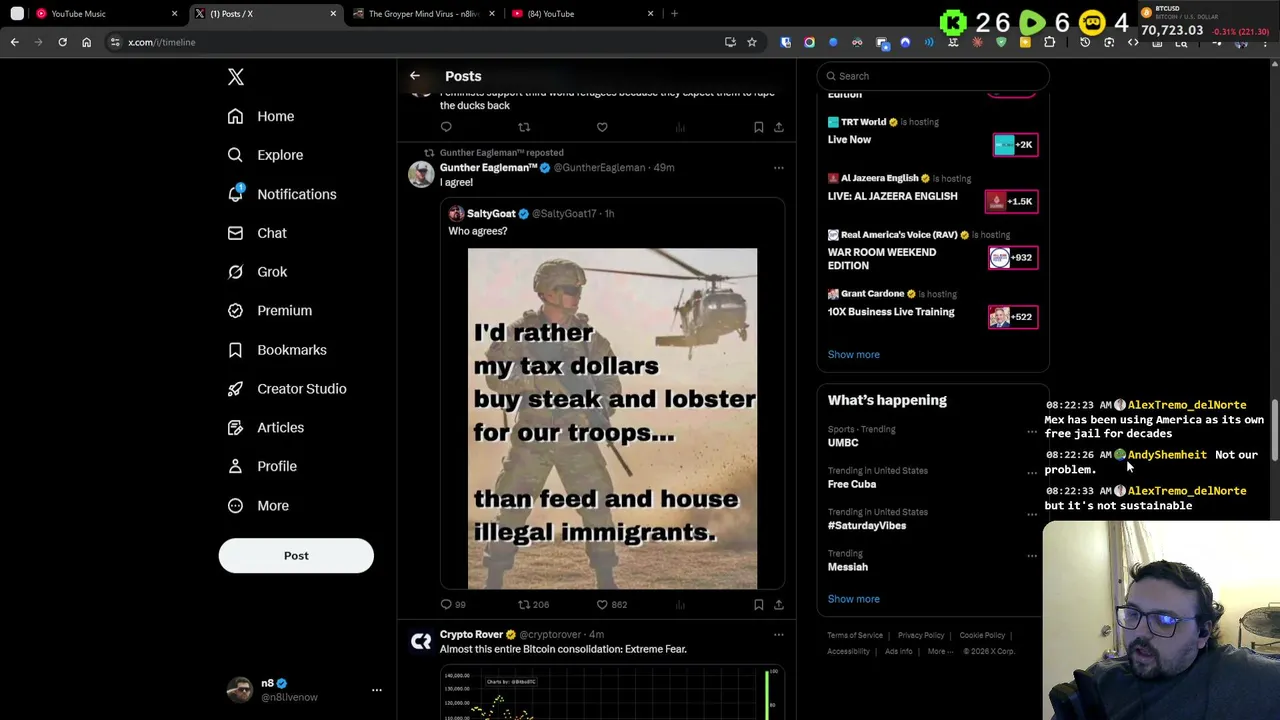Image resolution: width=1280 pixels, height=720 pixels.
Task: Open options dots for #SaturdayVibes trend
Action: point(1032,514)
